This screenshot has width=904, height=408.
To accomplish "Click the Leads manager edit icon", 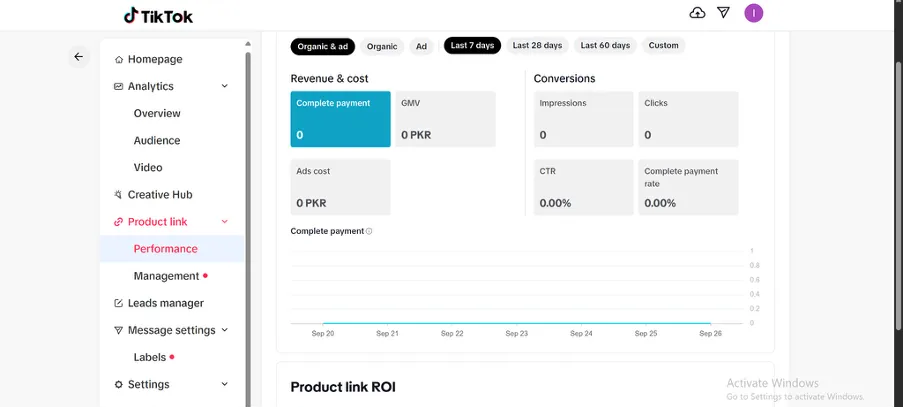I will point(119,303).
